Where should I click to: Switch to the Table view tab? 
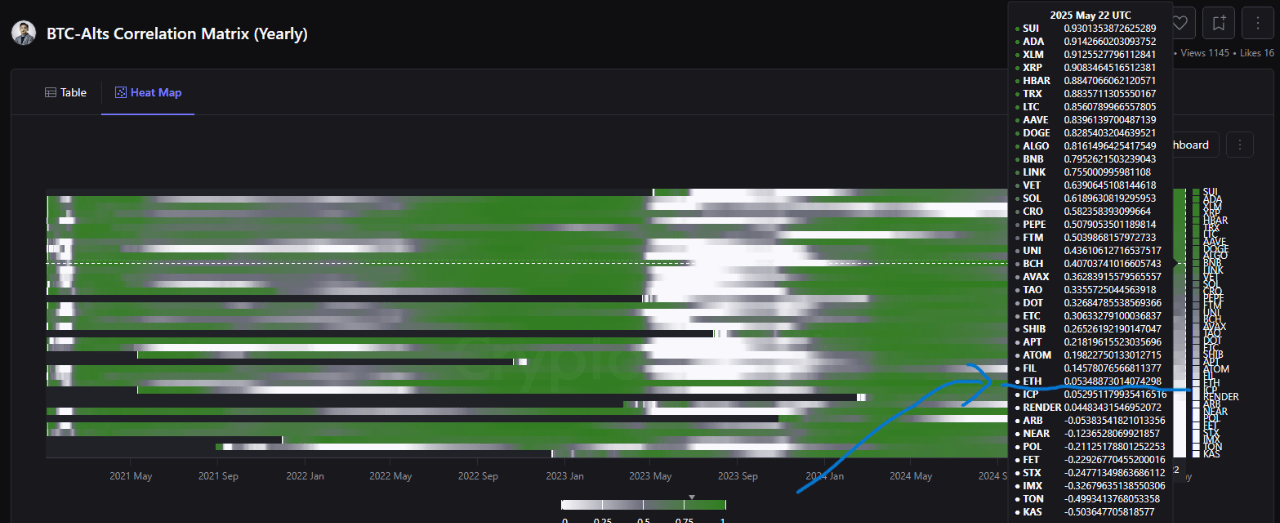(65, 92)
